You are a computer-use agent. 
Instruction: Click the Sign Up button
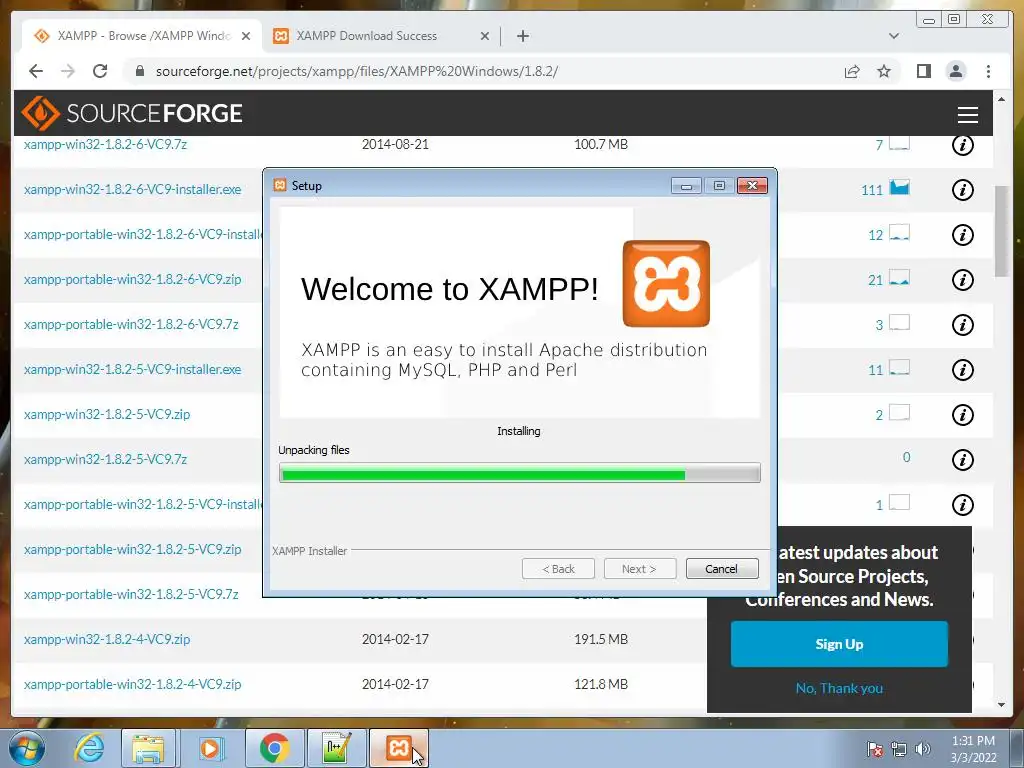click(x=839, y=644)
